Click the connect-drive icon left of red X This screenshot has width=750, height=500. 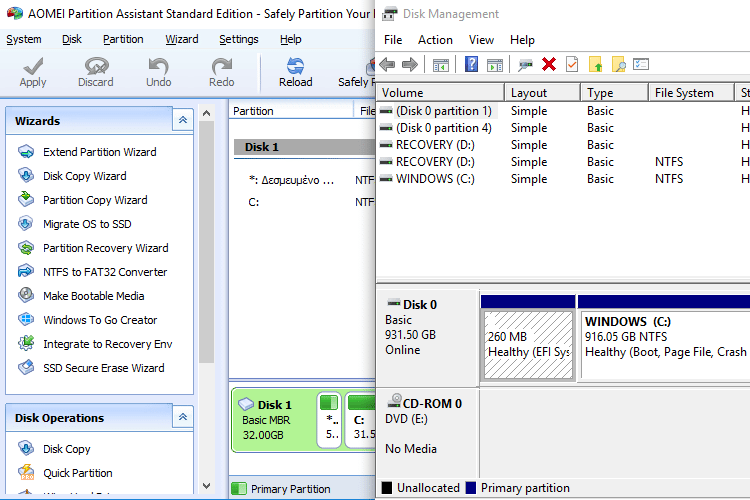(525, 65)
